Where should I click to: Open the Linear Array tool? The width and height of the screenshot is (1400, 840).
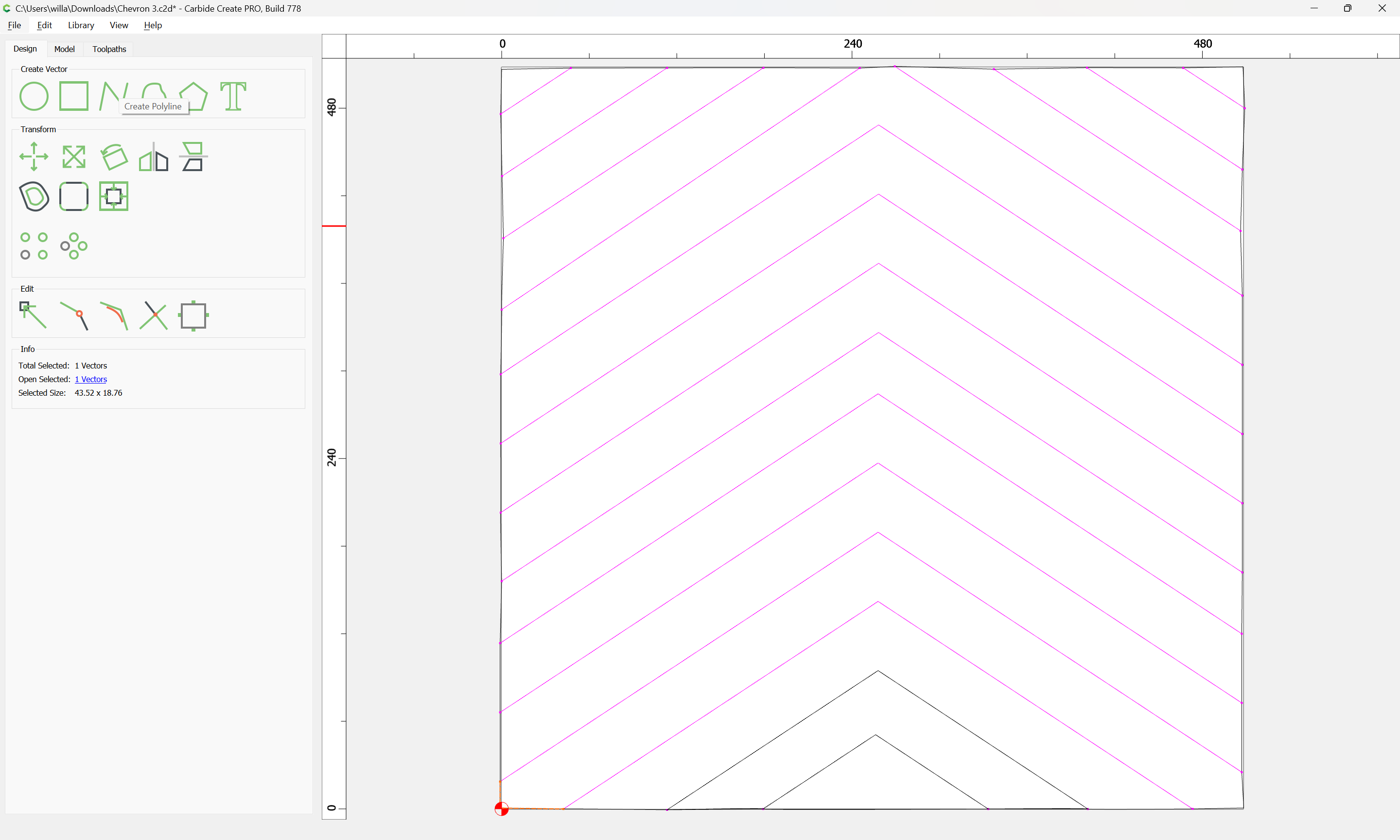pos(34,246)
